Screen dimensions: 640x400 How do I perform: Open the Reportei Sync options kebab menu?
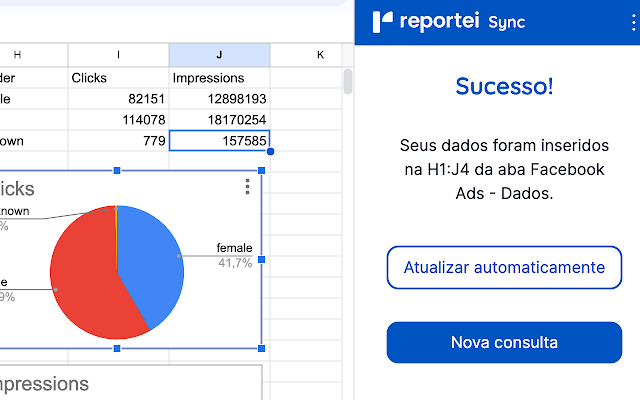633,22
